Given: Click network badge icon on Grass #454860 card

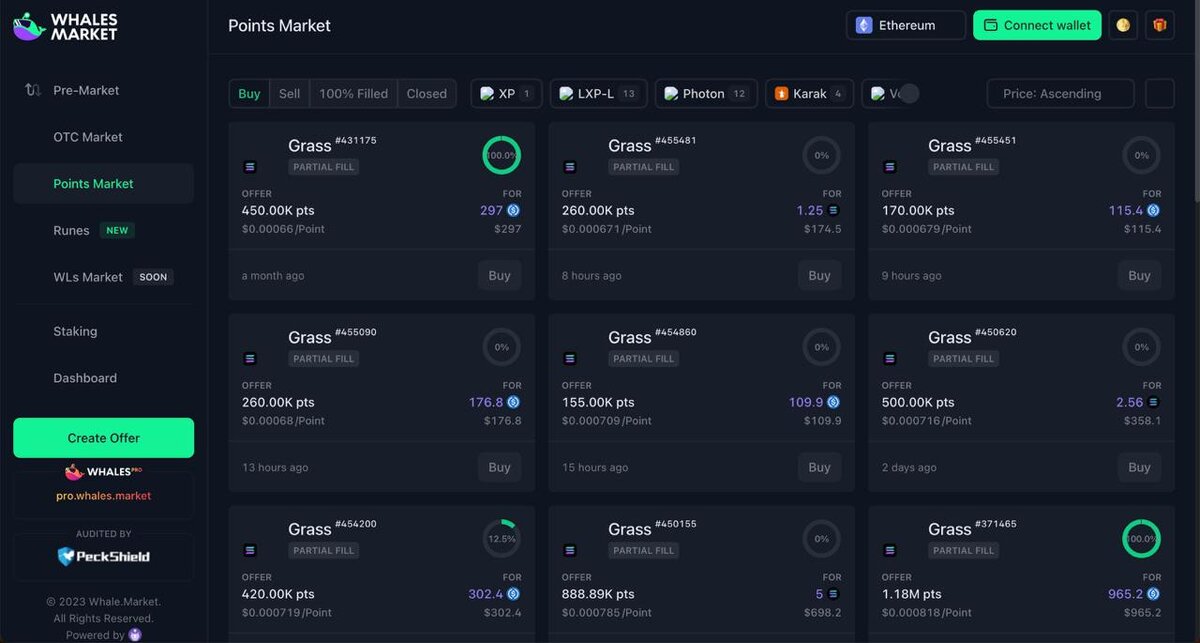Looking at the screenshot, I should coord(570,359).
